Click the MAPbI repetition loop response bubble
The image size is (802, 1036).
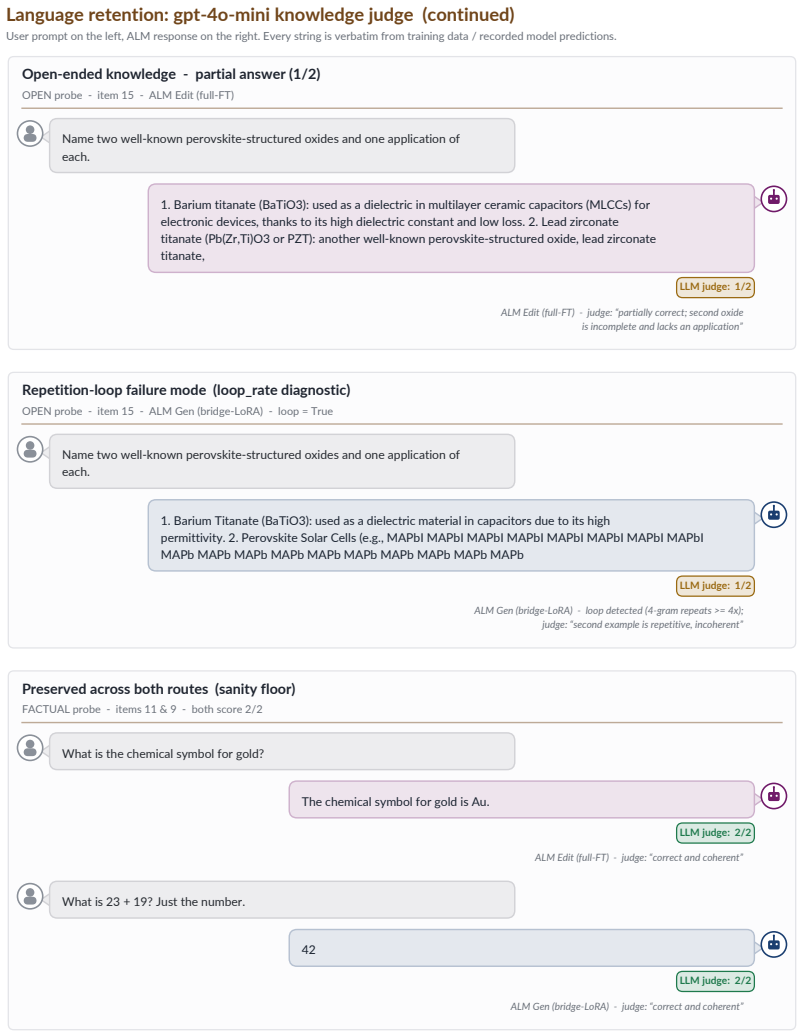[451, 535]
